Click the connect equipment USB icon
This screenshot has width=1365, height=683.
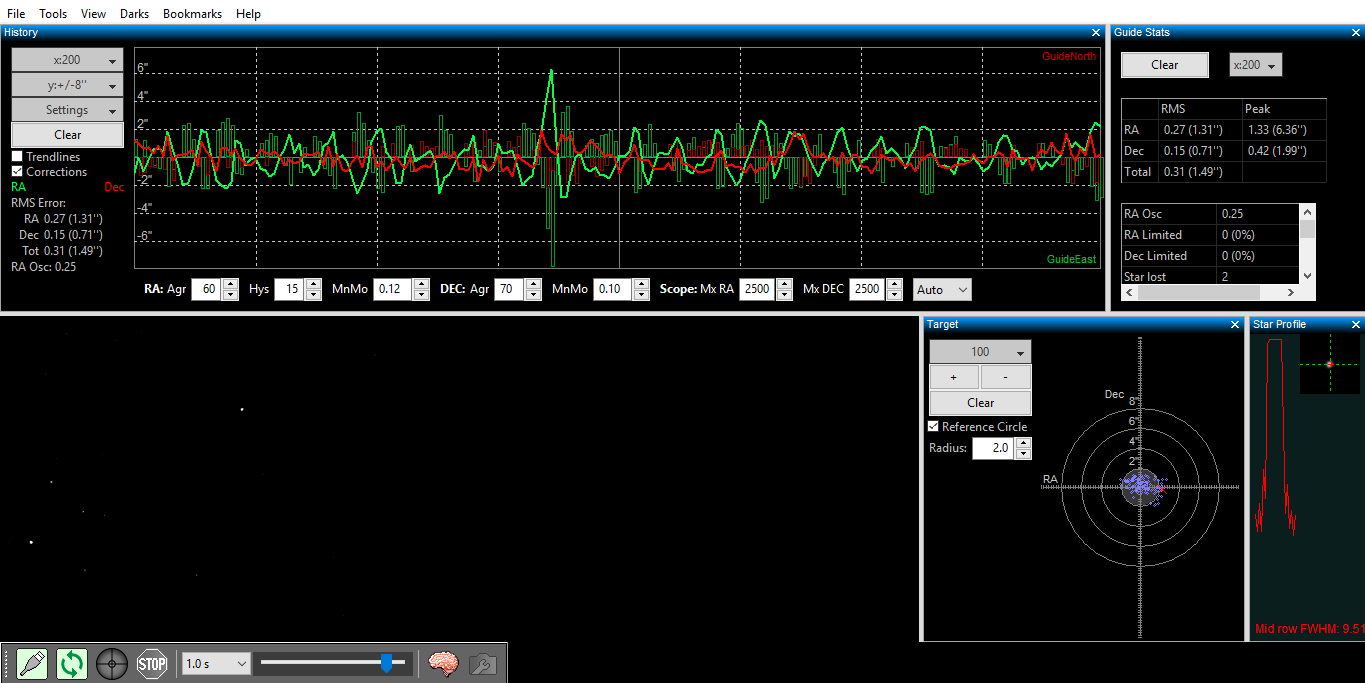coord(32,663)
